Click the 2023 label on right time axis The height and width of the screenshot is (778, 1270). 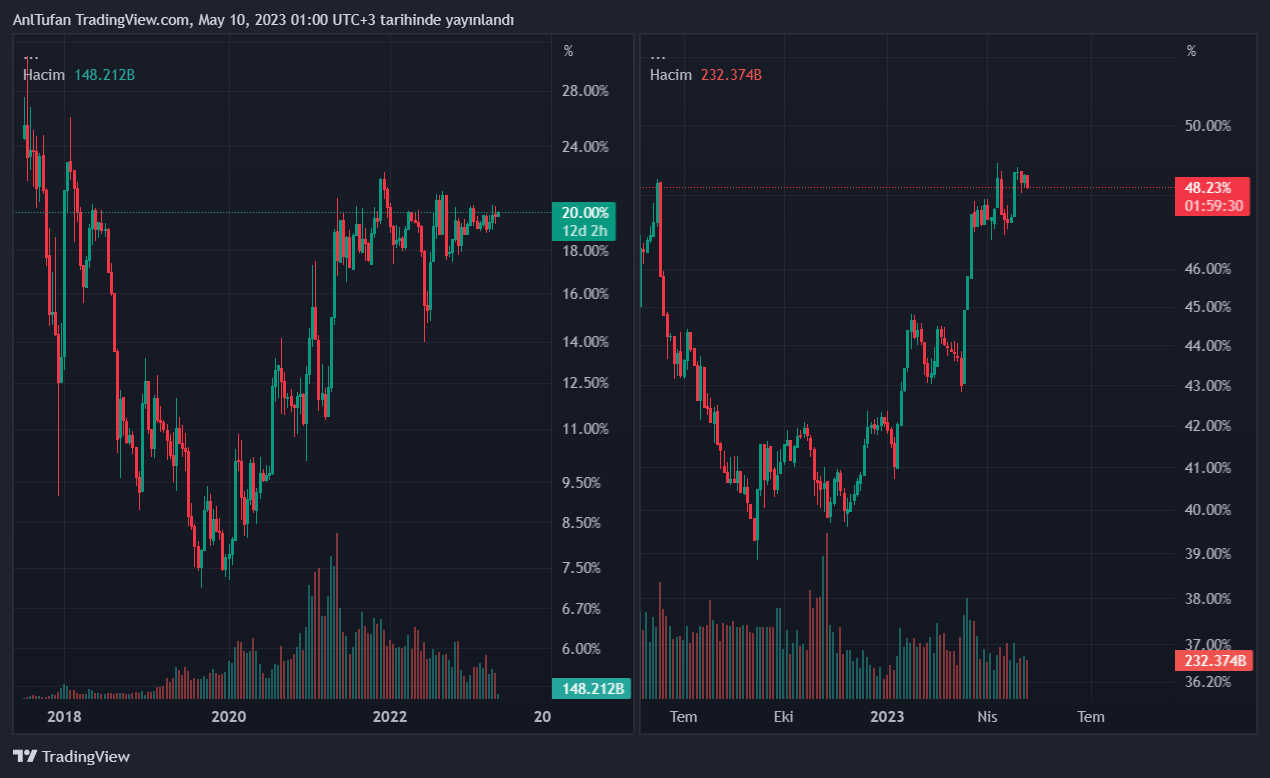[887, 716]
